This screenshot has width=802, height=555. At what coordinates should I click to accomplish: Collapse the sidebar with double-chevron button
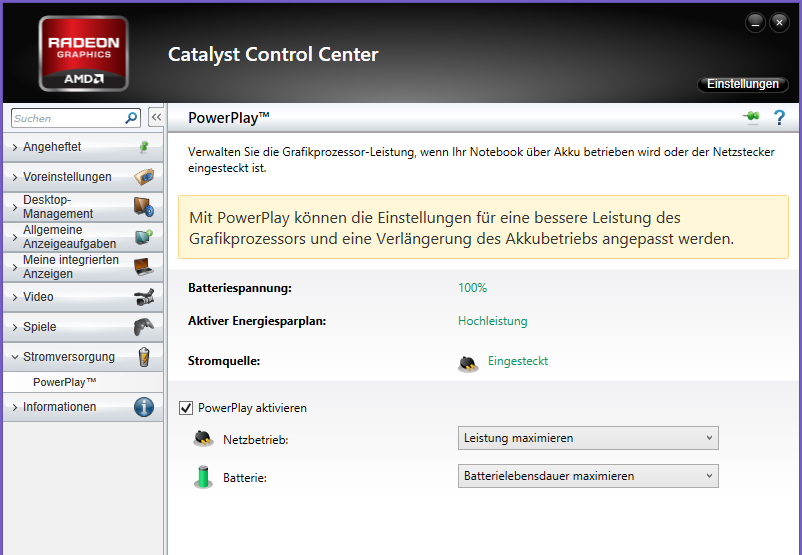point(156,117)
